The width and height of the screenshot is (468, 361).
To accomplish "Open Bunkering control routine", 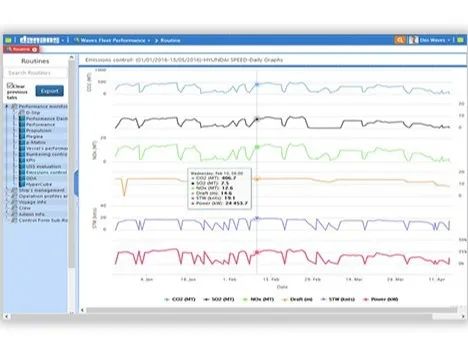I will [47, 154].
